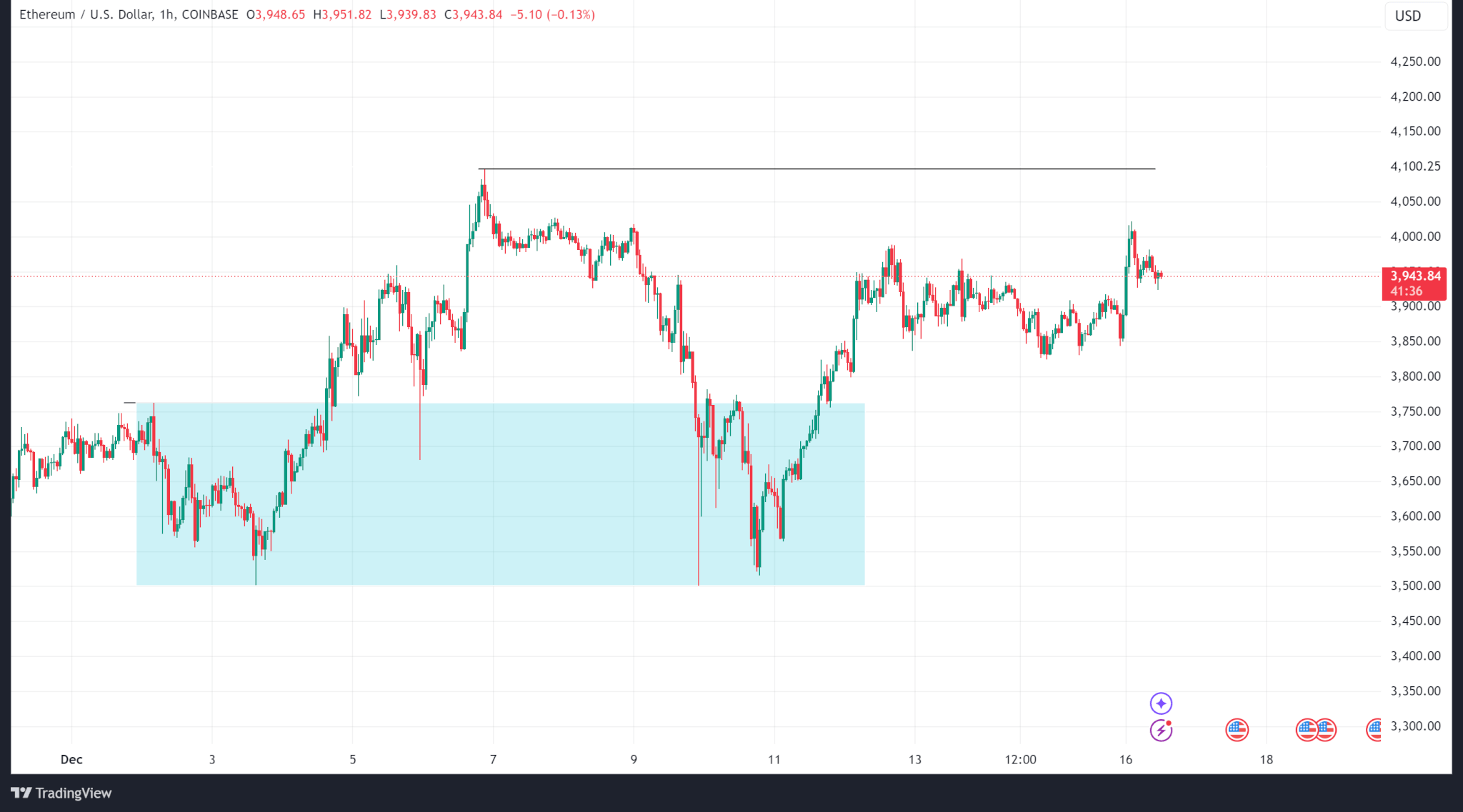The image size is (1463, 812).
Task: Click the 41:36 bar countdown timer
Action: pos(1406,291)
